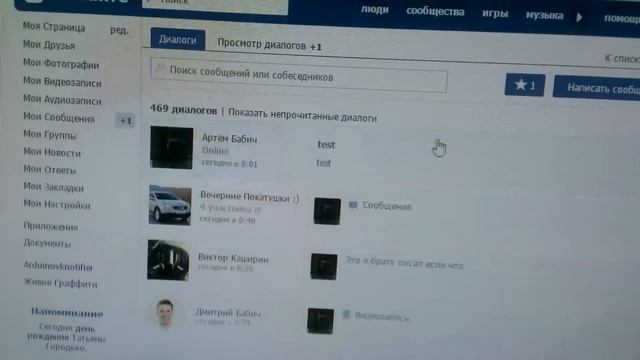Click sender avatar in Виктор Каширин message preview
Screen dimensions: 640x360
tap(324, 267)
